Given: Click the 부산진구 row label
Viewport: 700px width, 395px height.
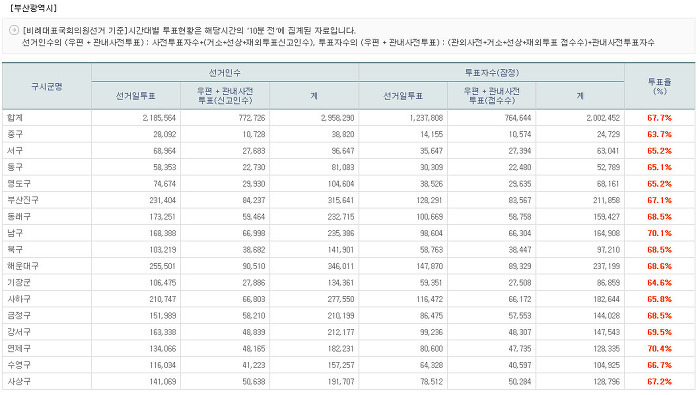Looking at the screenshot, I should click(23, 200).
